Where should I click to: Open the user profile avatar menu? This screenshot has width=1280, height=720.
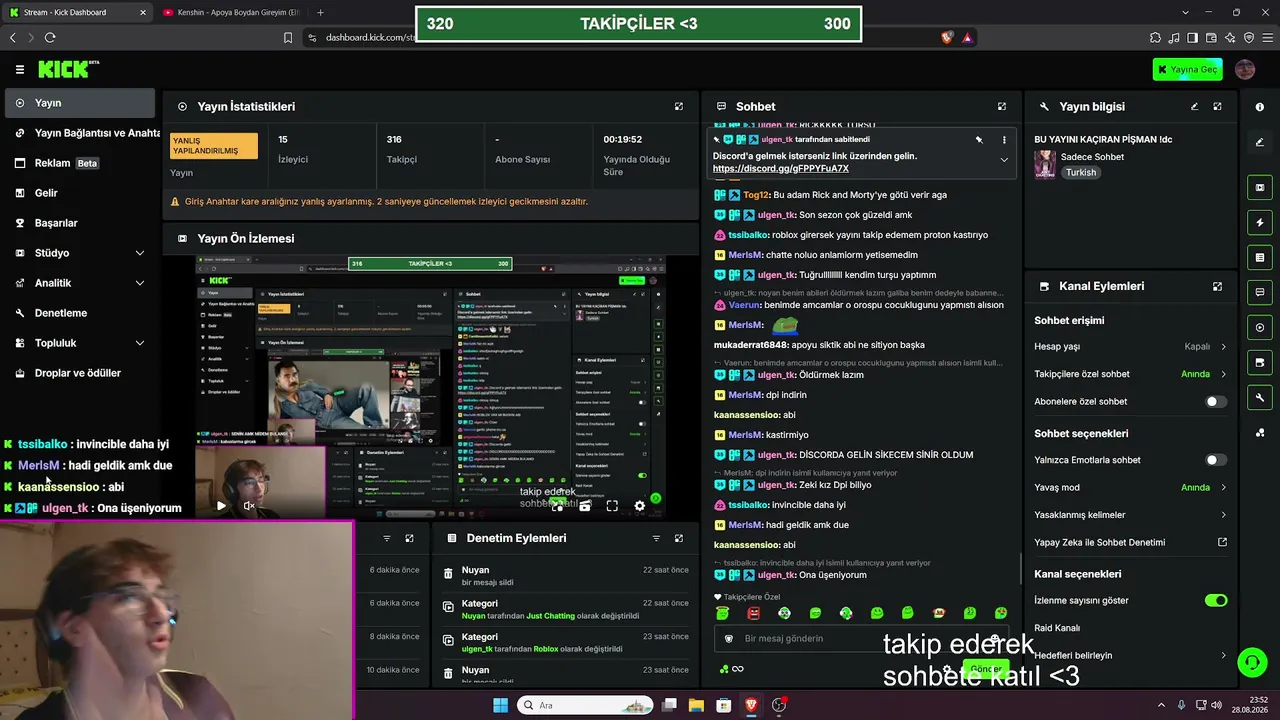click(x=1245, y=69)
